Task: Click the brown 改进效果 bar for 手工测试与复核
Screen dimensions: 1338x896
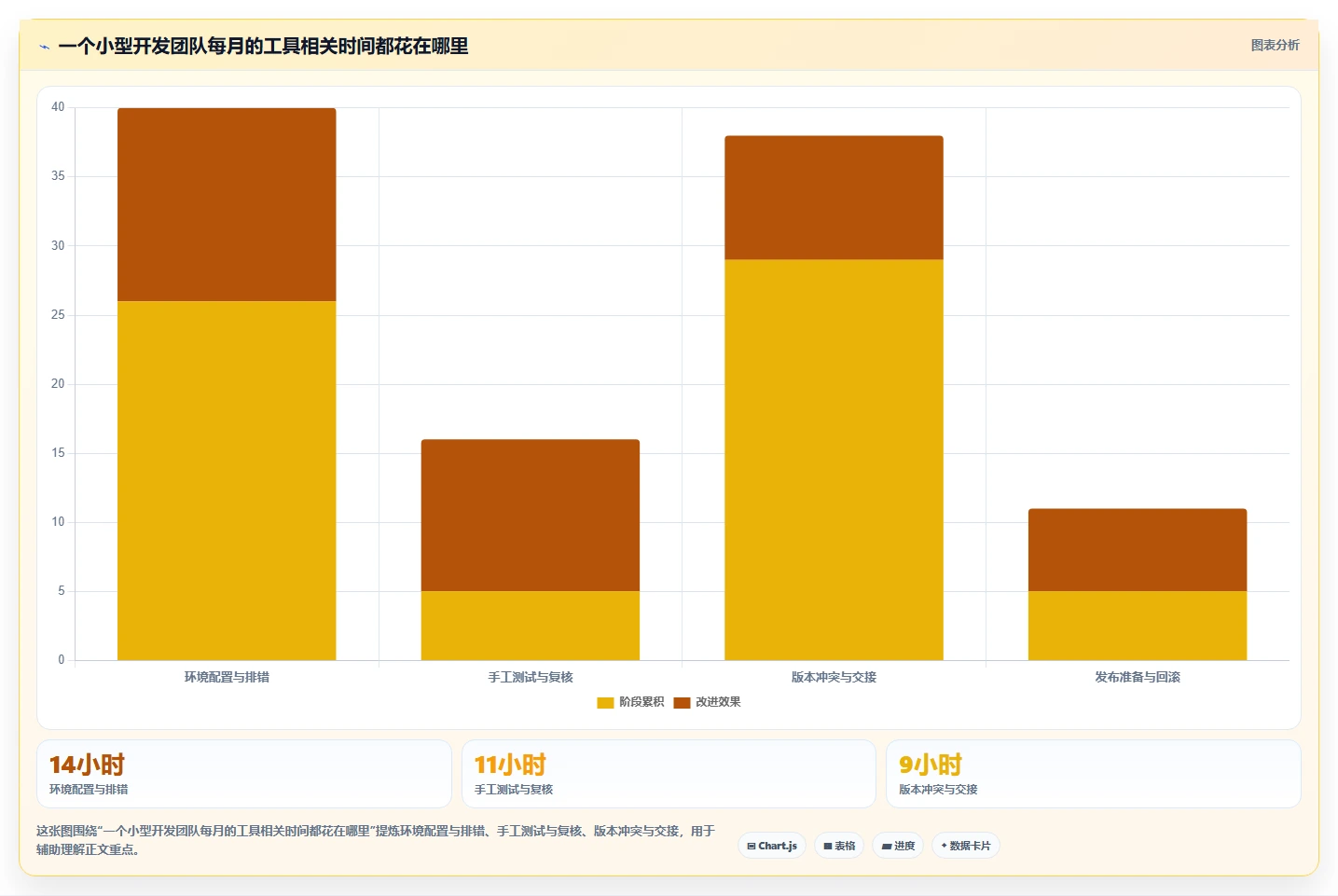Action: click(531, 515)
